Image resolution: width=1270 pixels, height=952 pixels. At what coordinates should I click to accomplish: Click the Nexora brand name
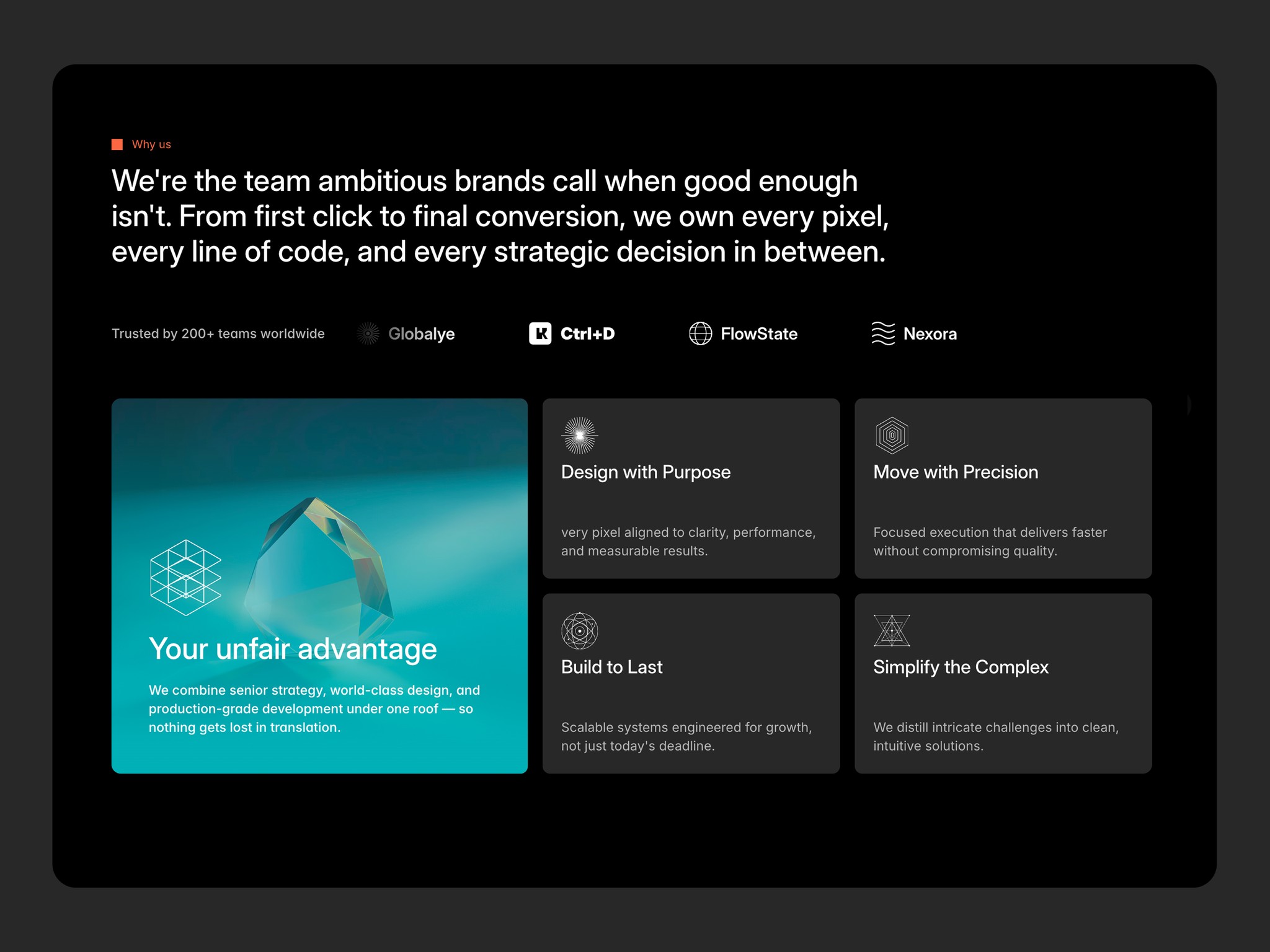click(x=930, y=334)
